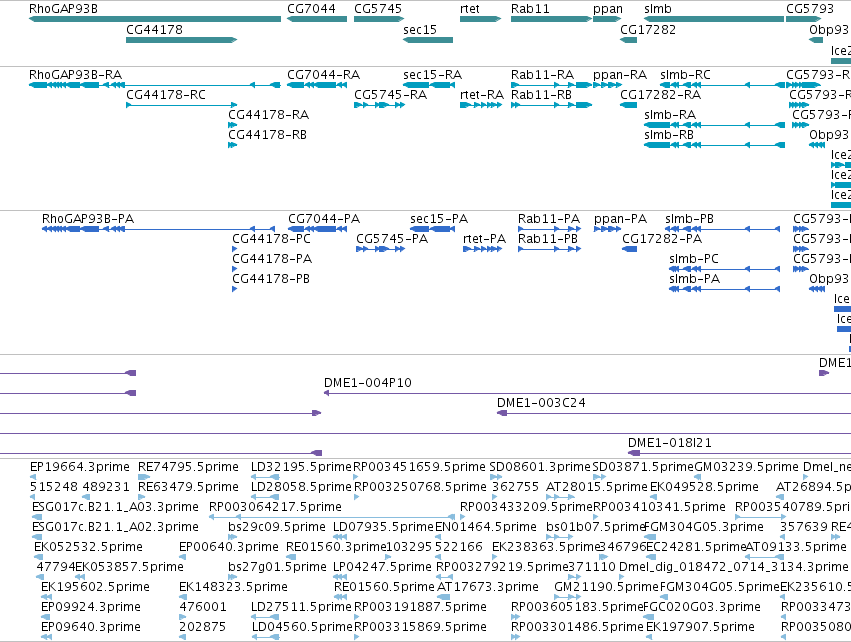
Task: Click EST EK052532.5prime
Action: [x=38, y=557]
